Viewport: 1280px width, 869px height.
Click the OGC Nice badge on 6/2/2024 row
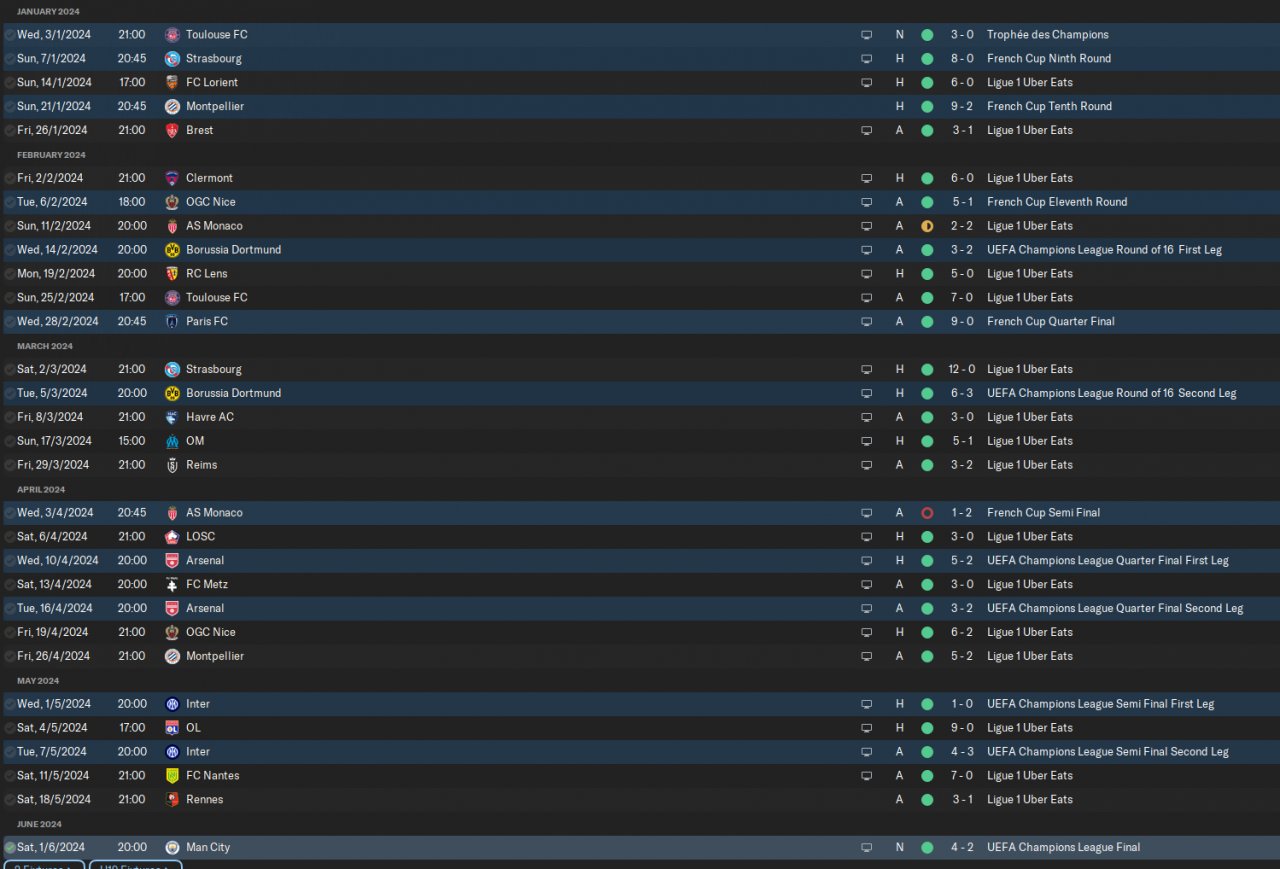click(x=172, y=202)
